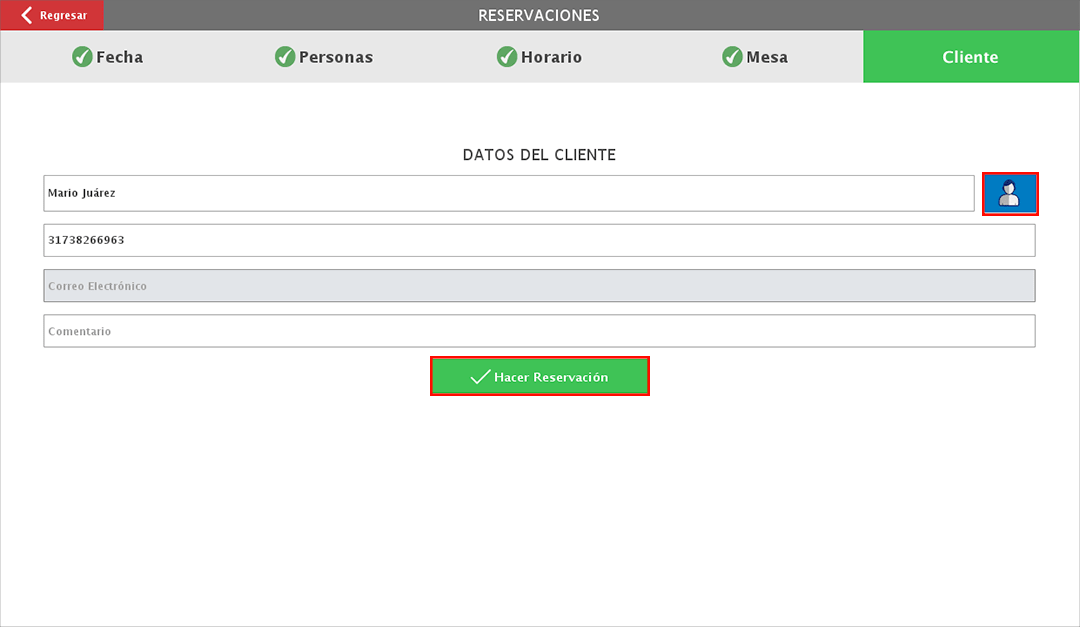Viewport: 1080px width, 627px height.
Task: Show the active Cliente tab
Action: [970, 57]
